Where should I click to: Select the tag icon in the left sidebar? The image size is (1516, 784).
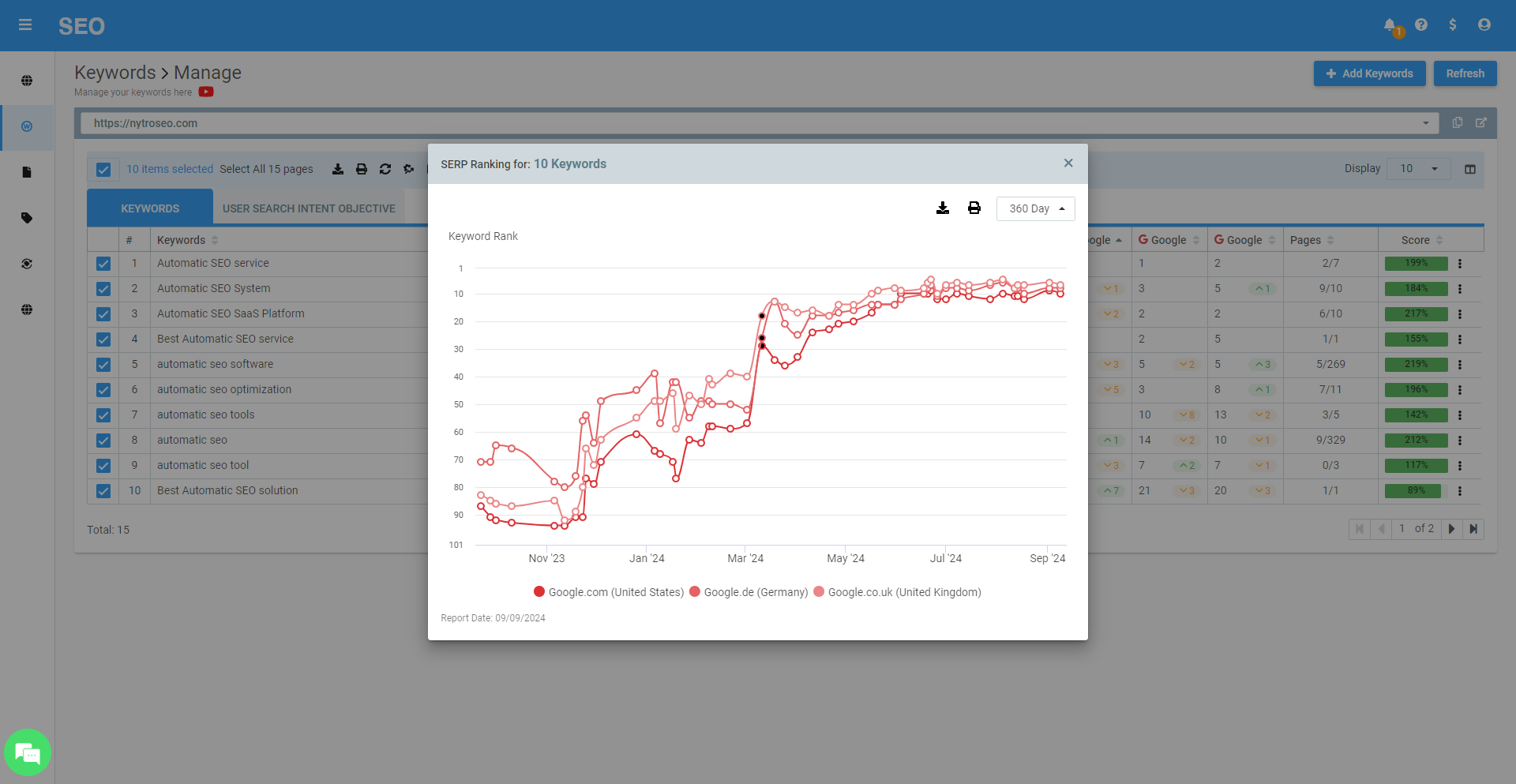[x=27, y=218]
